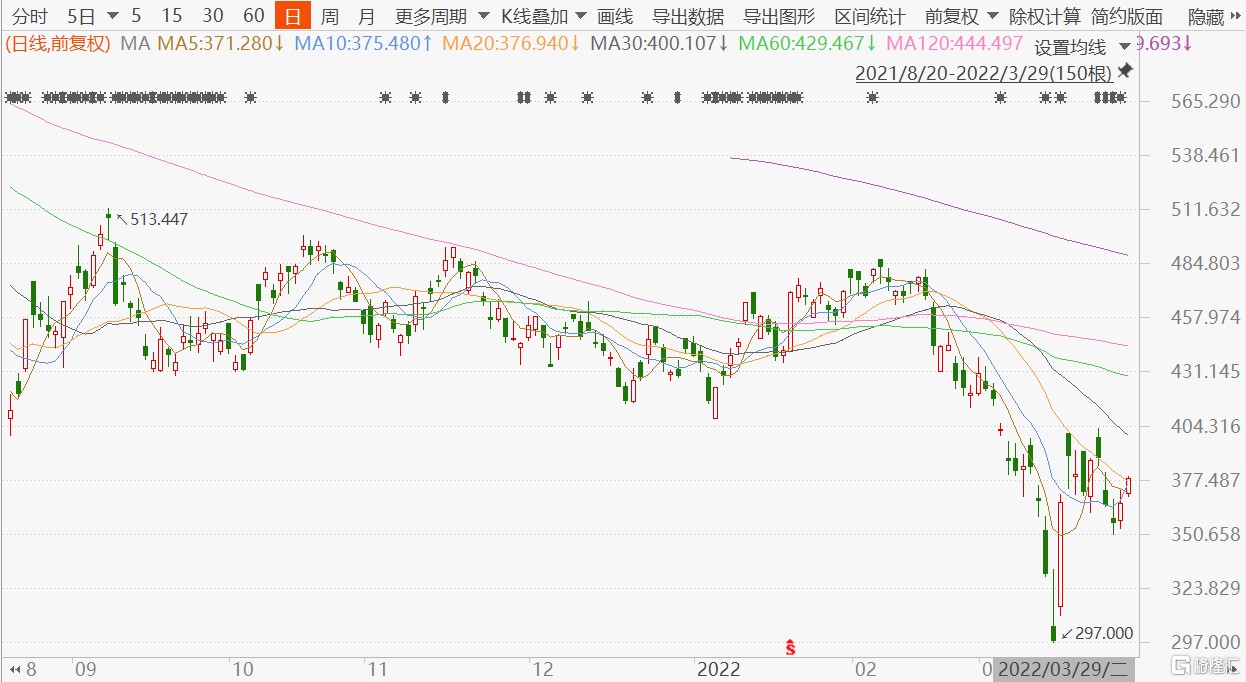The height and width of the screenshot is (682, 1246).
Task: Open the K线叠加 overlay dropdown
Action: [x=543, y=16]
